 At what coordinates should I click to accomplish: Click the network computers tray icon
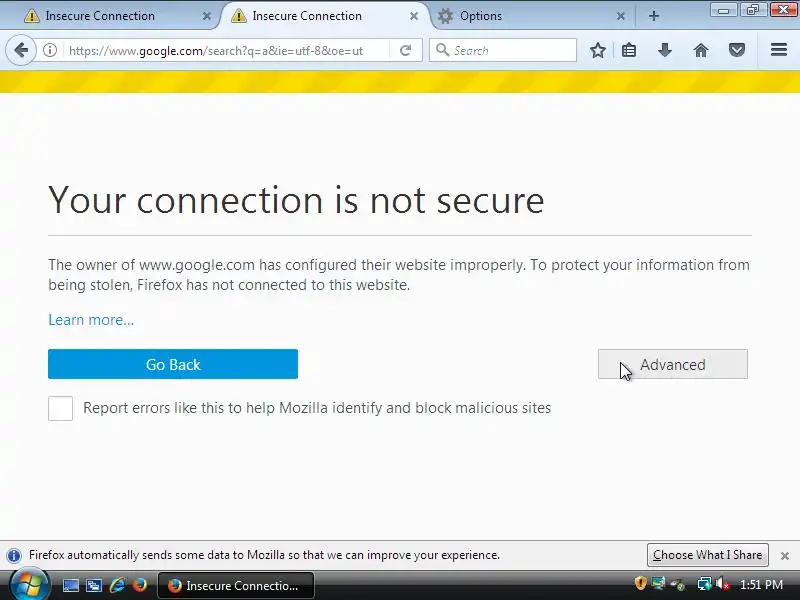704,584
